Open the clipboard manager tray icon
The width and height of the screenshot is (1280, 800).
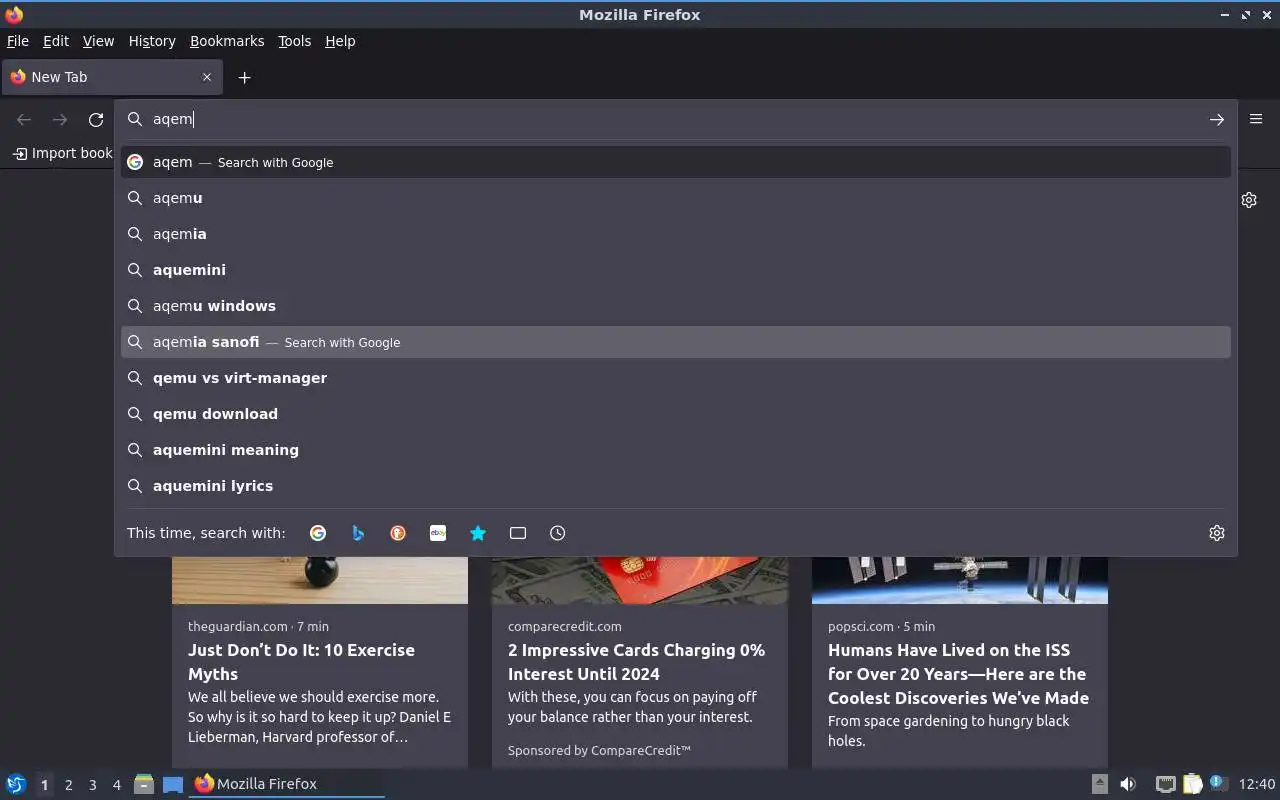(1192, 784)
